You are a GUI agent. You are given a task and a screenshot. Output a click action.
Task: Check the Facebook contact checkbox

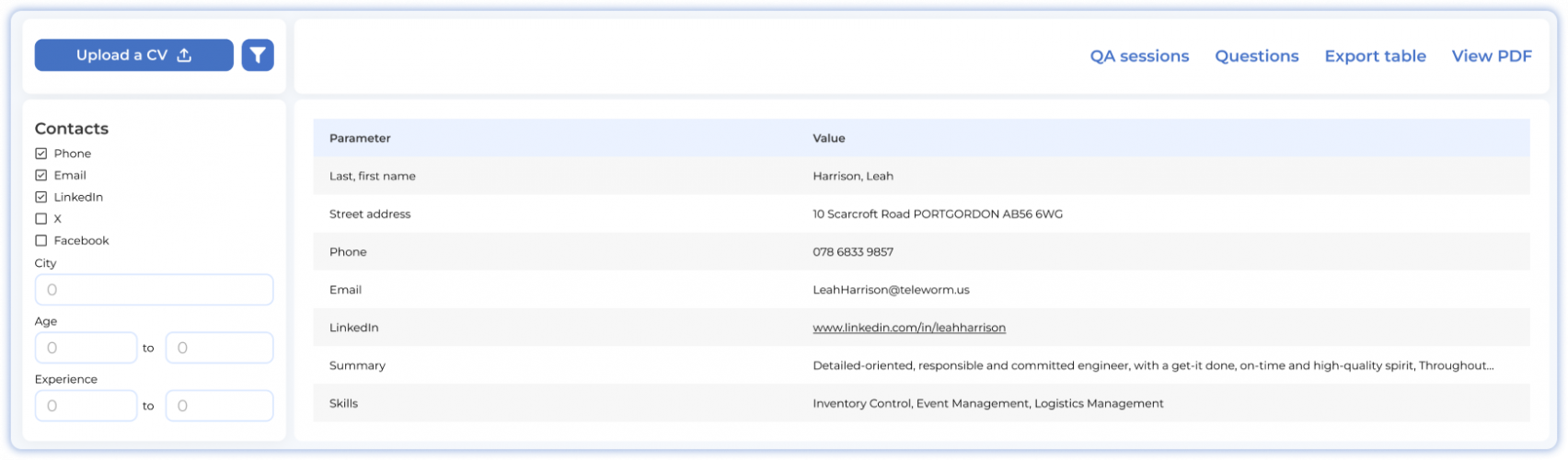40,240
